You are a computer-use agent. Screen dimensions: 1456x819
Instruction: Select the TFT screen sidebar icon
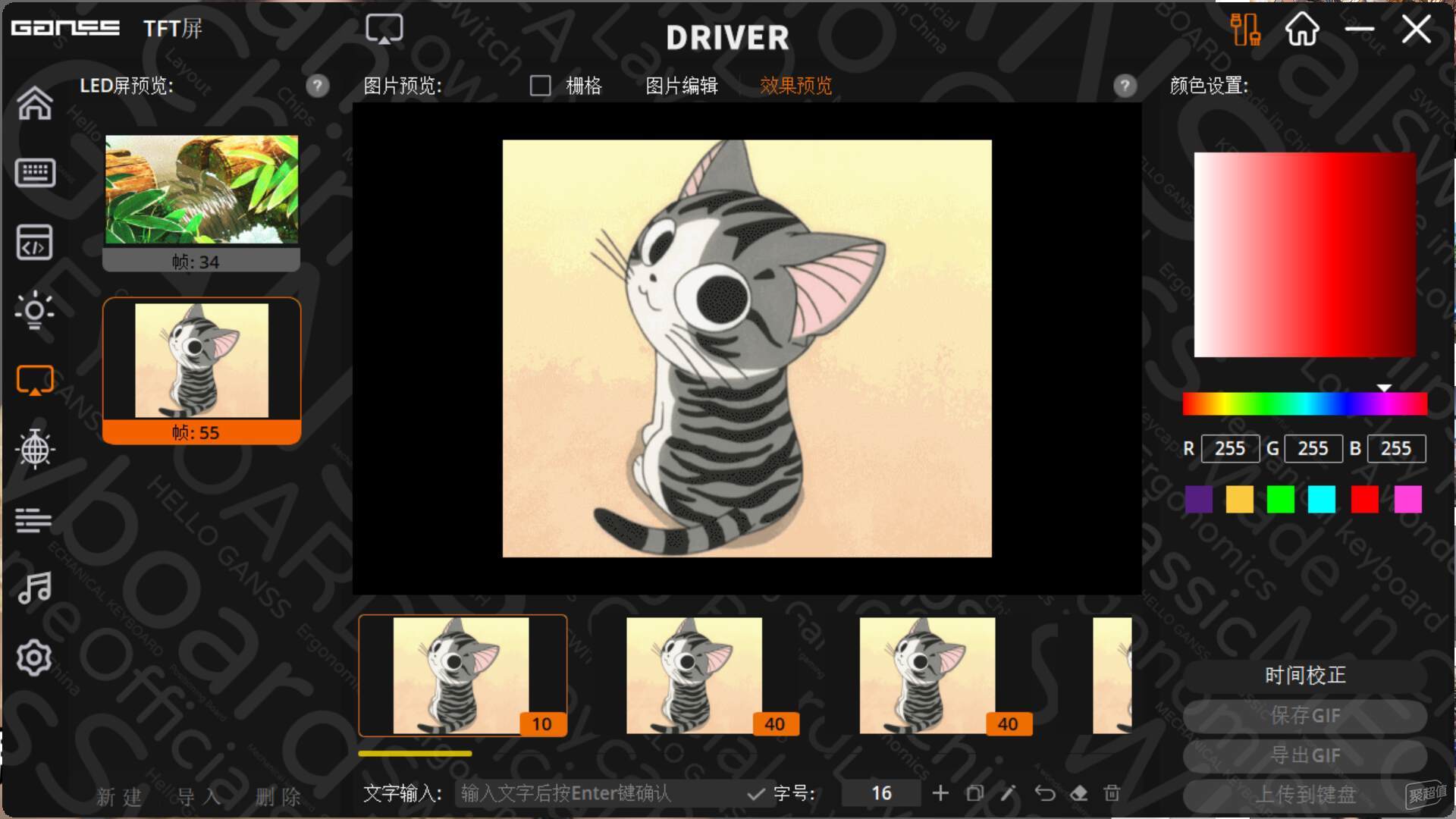[35, 381]
